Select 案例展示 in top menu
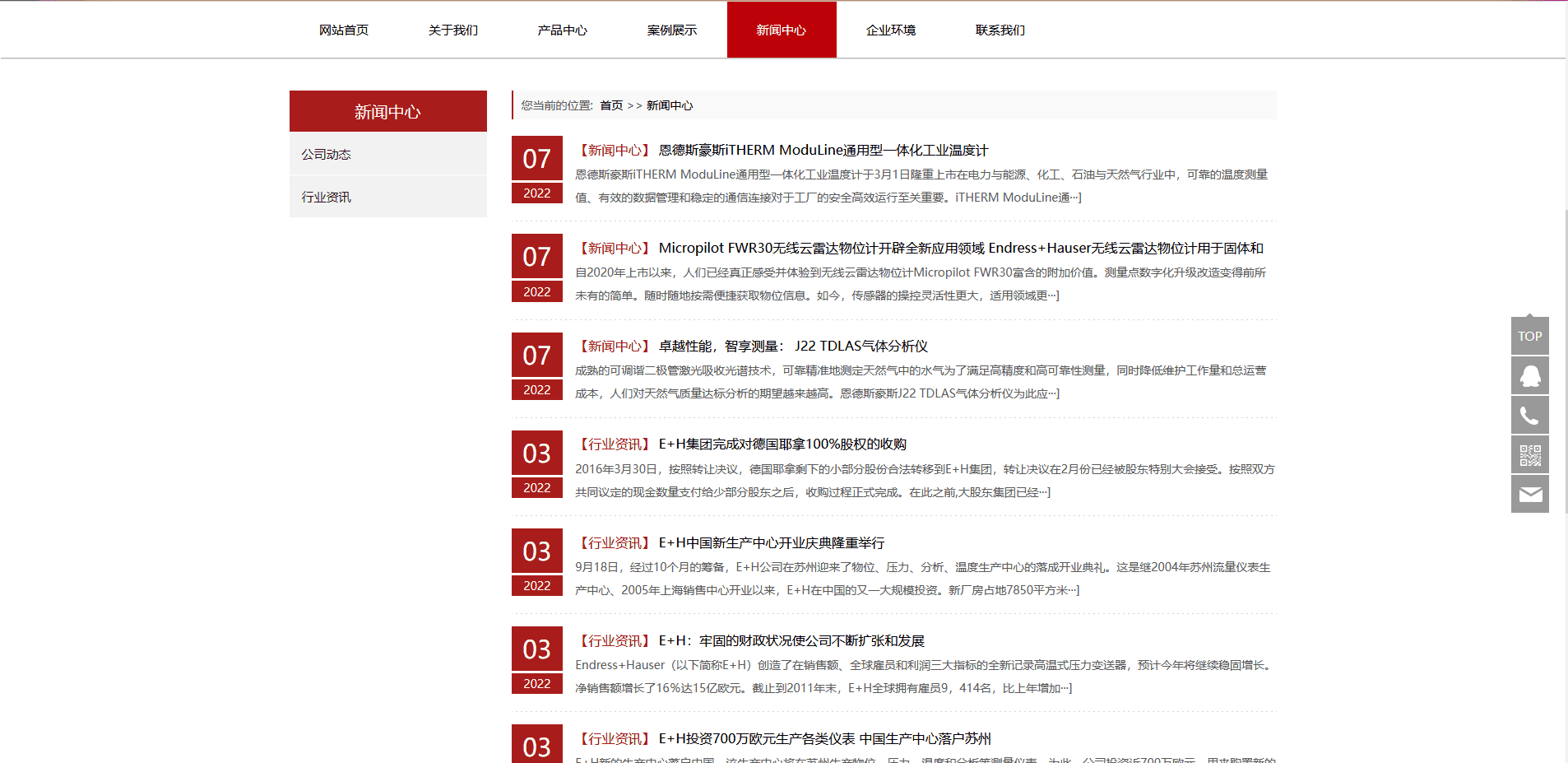 [x=672, y=30]
